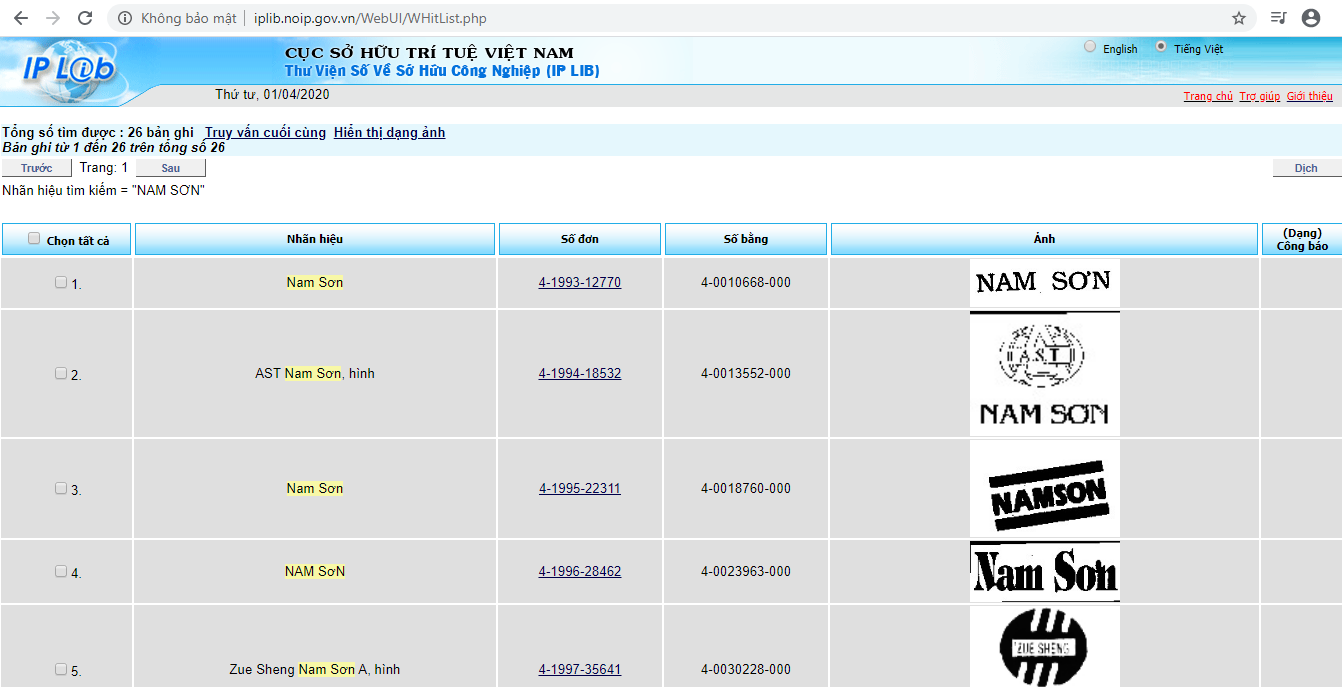This screenshot has width=1342, height=687.
Task: Click the Nam Sơn label in row 3
Action: tap(315, 488)
